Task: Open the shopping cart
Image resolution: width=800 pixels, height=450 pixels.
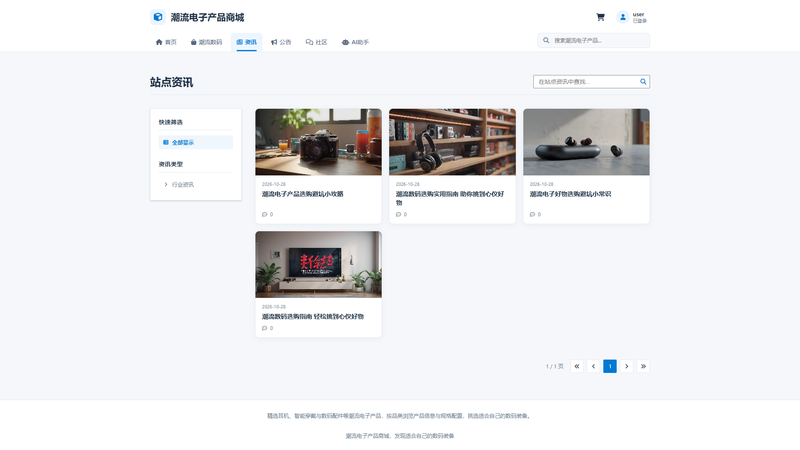Action: click(601, 17)
